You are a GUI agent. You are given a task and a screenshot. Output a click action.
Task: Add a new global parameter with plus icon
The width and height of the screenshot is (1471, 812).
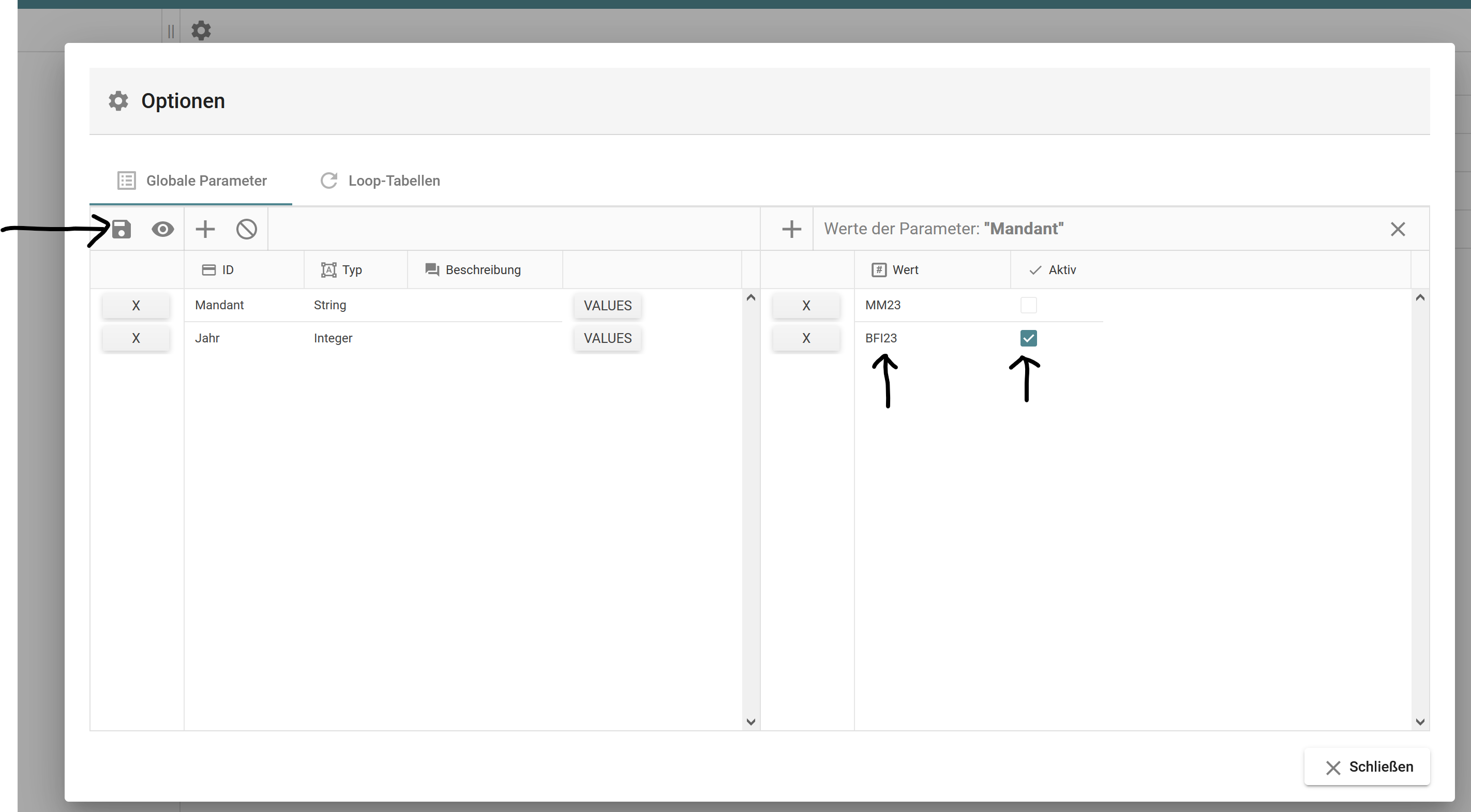(205, 229)
